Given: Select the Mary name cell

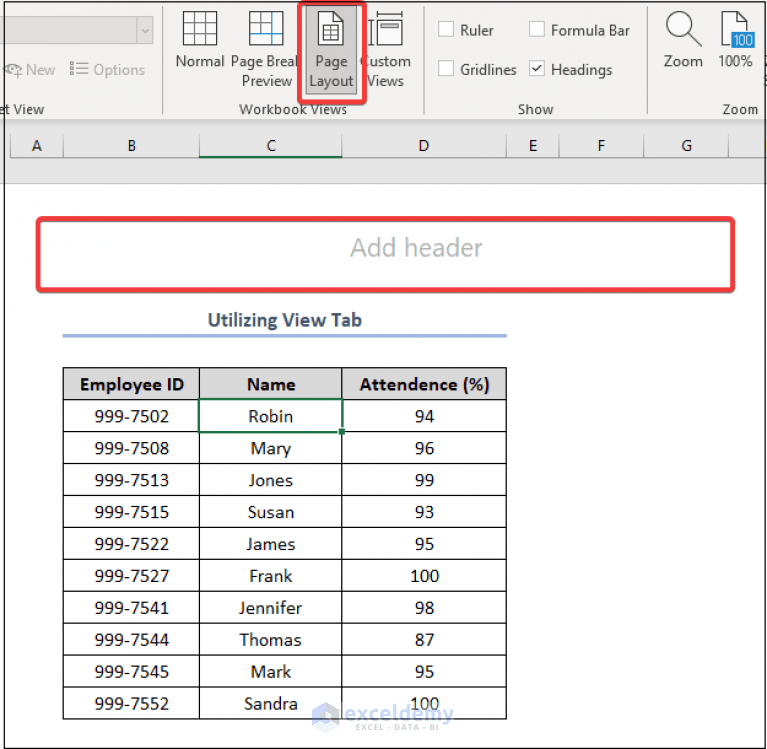Looking at the screenshot, I should tap(271, 448).
